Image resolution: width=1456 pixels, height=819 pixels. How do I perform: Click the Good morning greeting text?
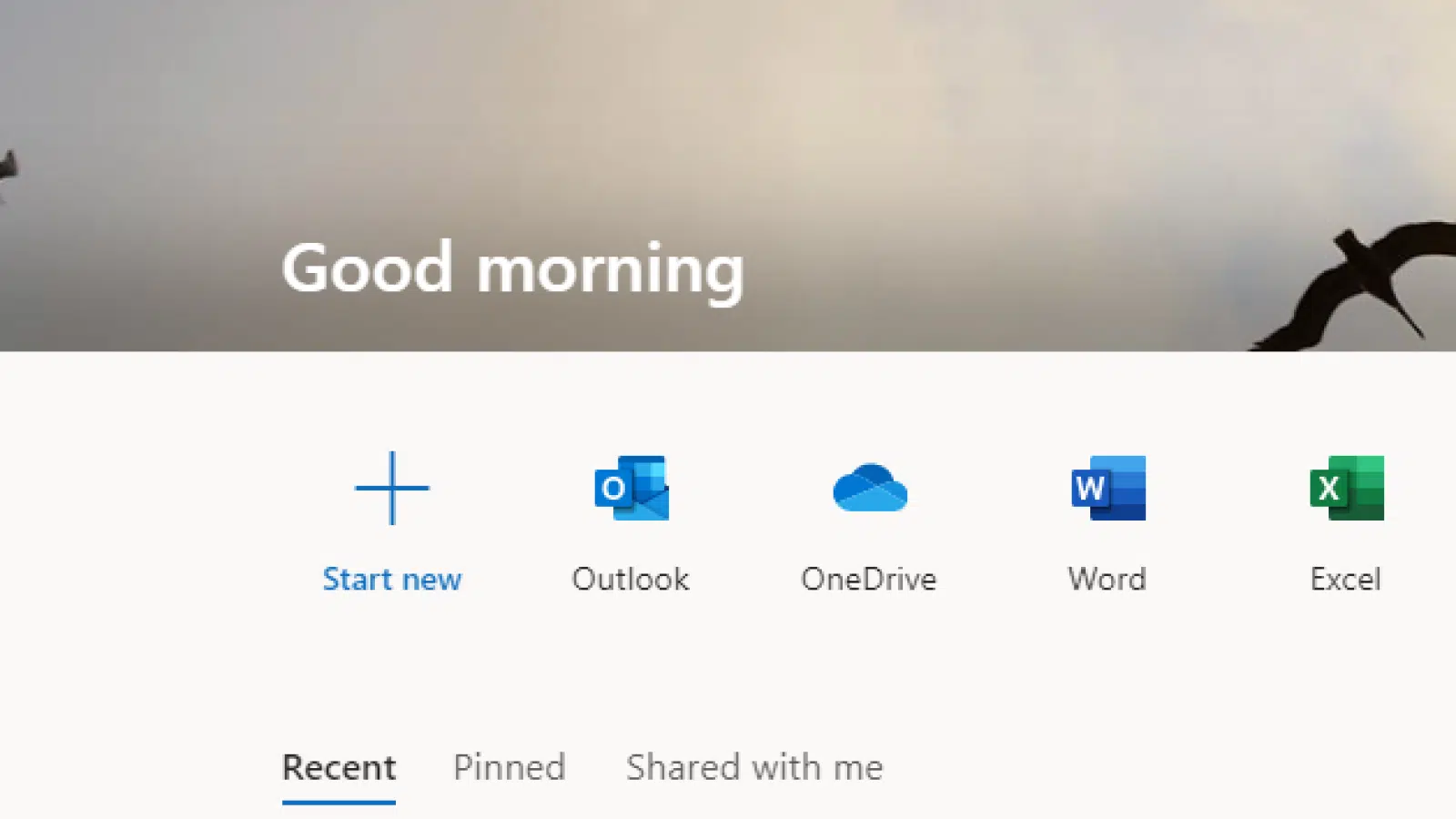click(513, 268)
